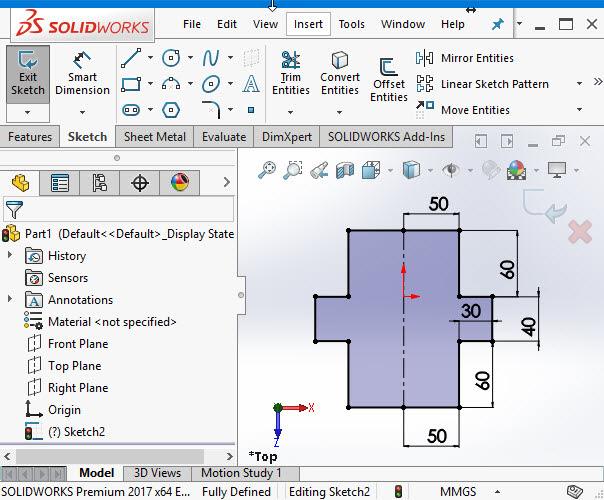
Task: Select the Straight Slot tool
Action: 131,110
